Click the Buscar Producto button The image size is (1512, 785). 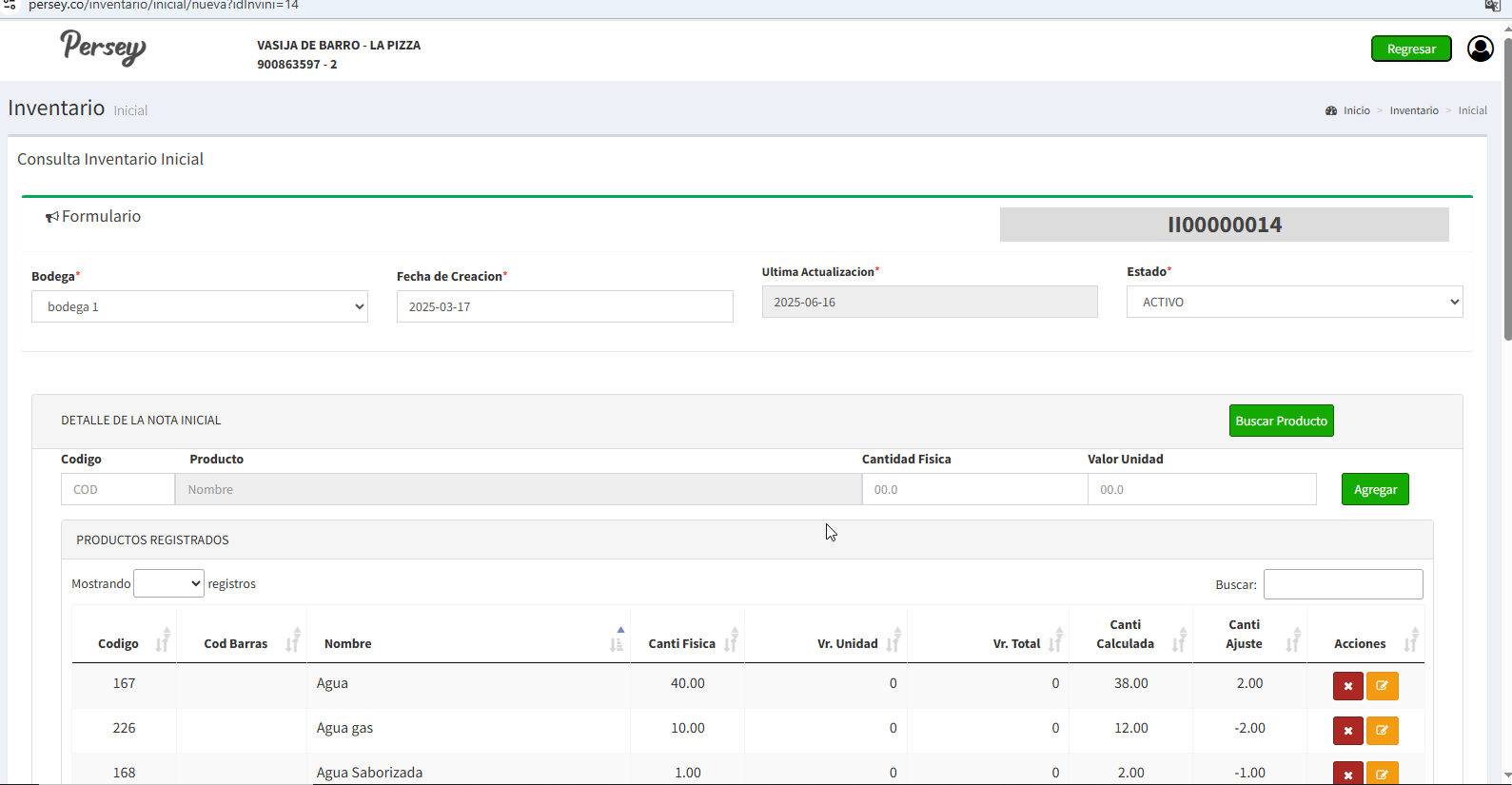pyautogui.click(x=1281, y=421)
